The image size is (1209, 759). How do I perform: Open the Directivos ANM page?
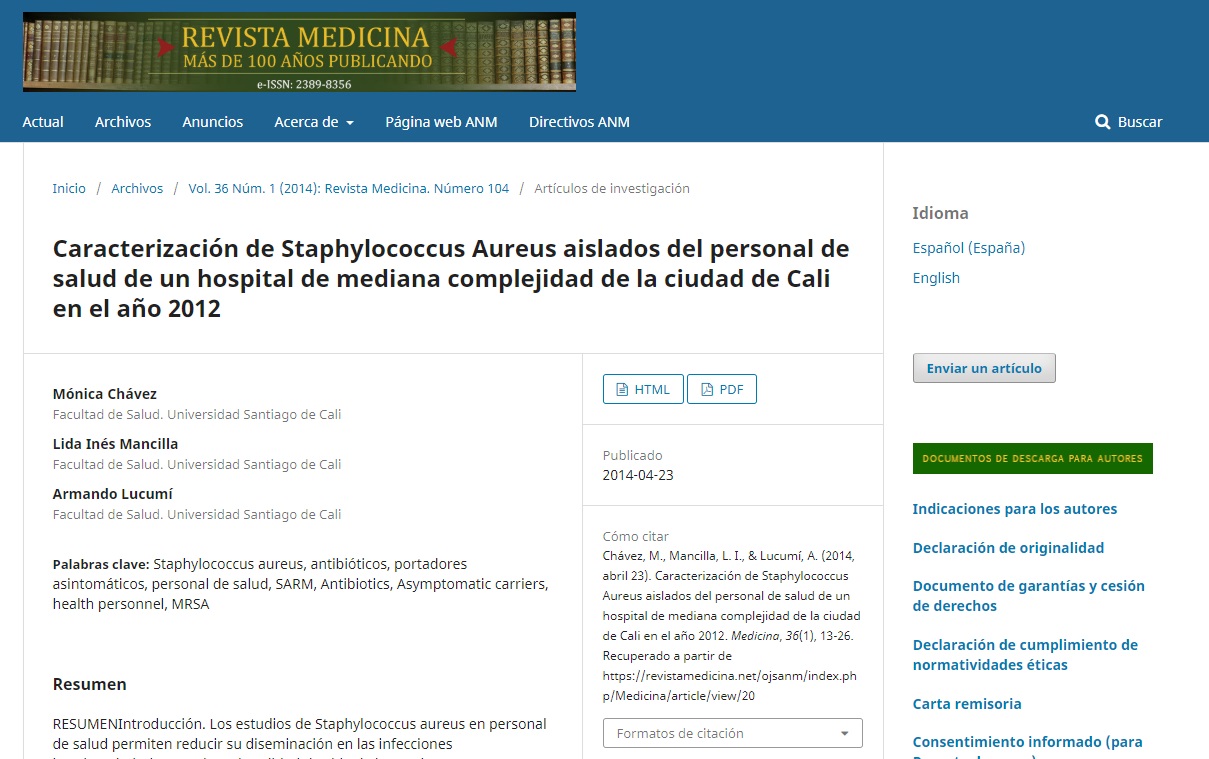579,122
